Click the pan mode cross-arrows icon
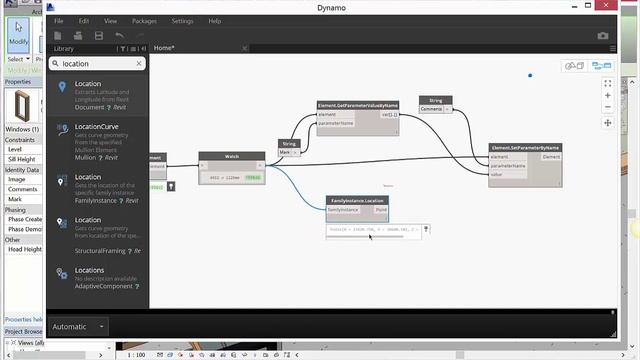Image resolution: width=640 pixels, height=360 pixels. (608, 123)
